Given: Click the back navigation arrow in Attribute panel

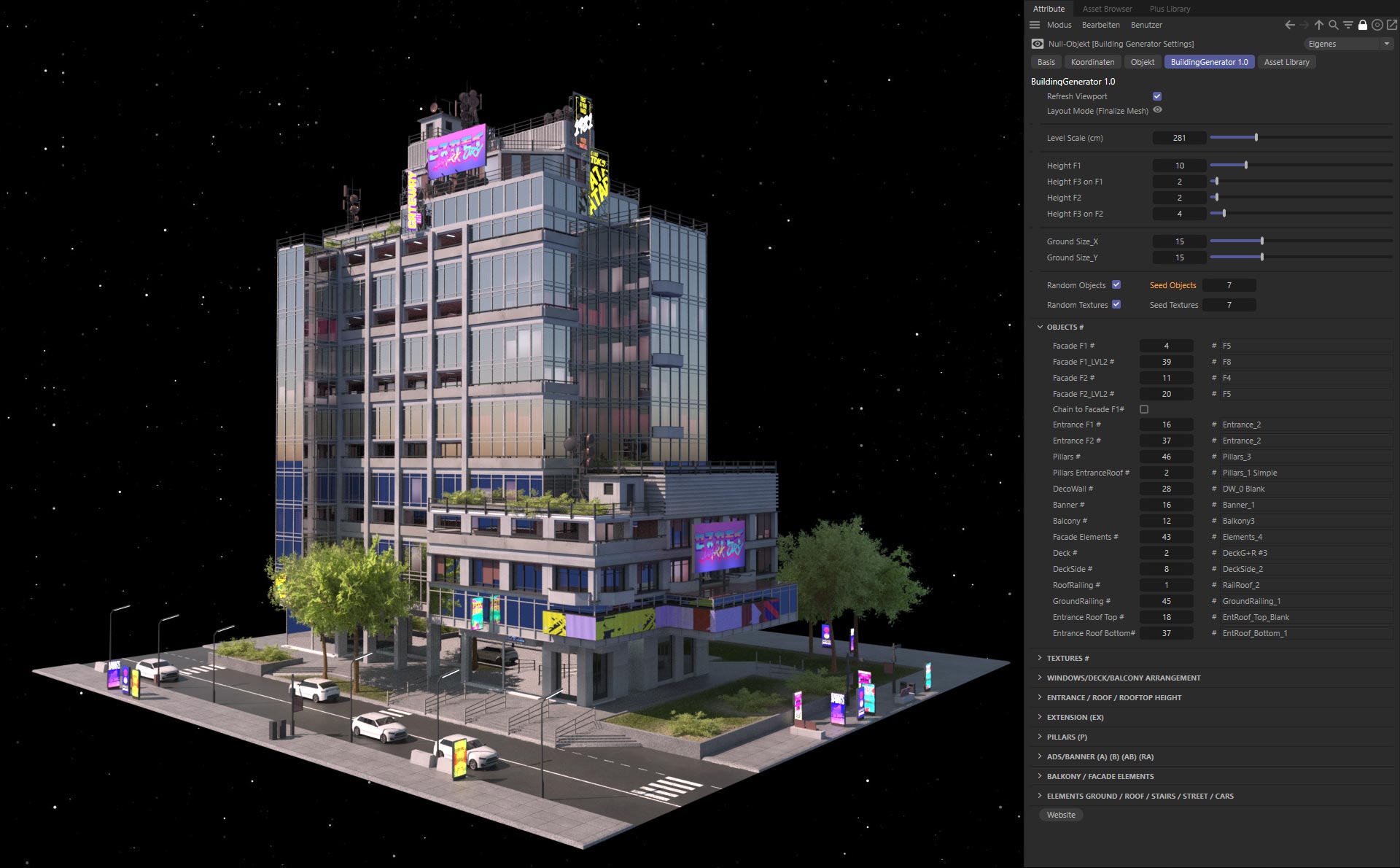Looking at the screenshot, I should [x=1291, y=24].
